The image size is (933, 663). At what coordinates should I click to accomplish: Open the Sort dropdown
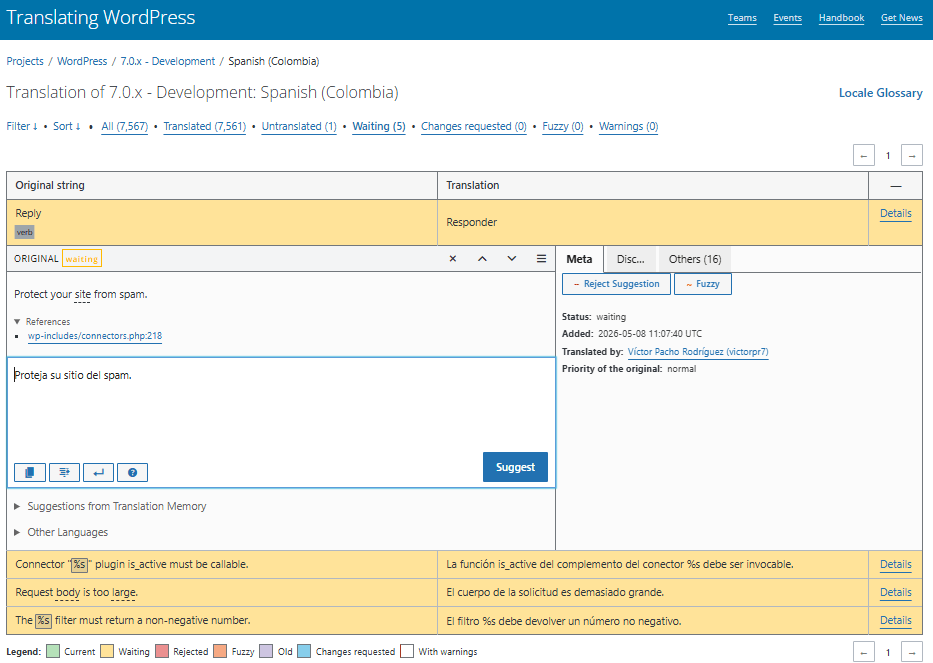67,126
